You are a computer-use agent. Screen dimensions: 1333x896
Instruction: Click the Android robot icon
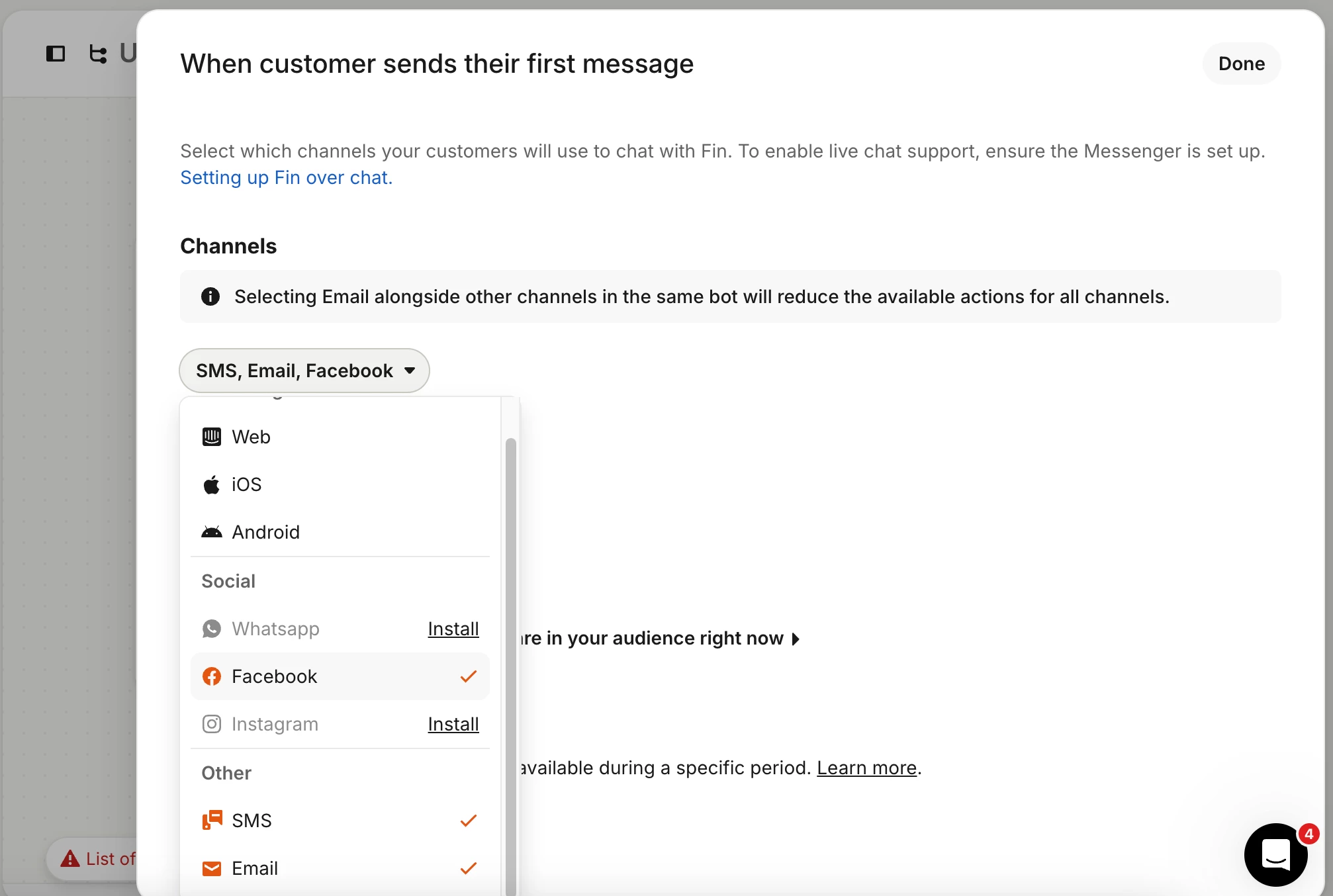[x=212, y=532]
